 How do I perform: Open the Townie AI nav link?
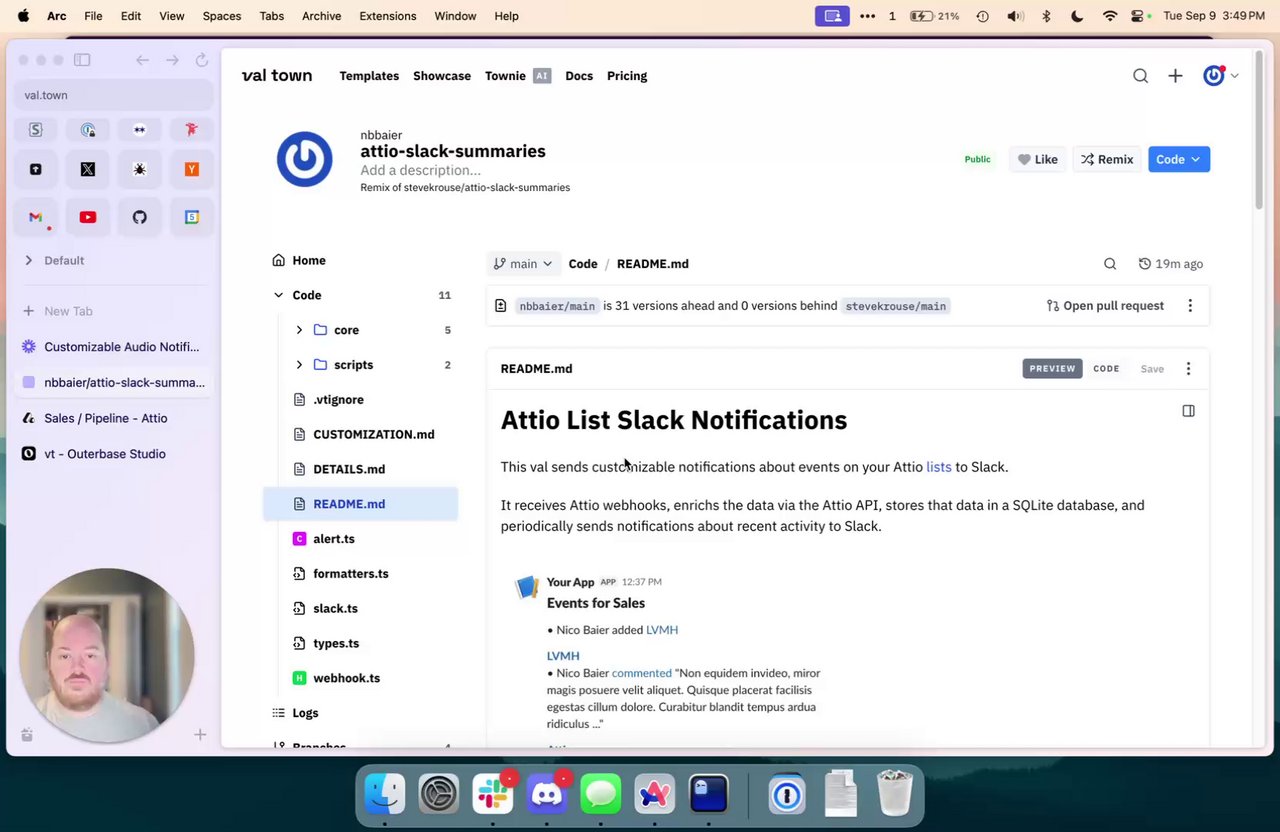[x=518, y=76]
